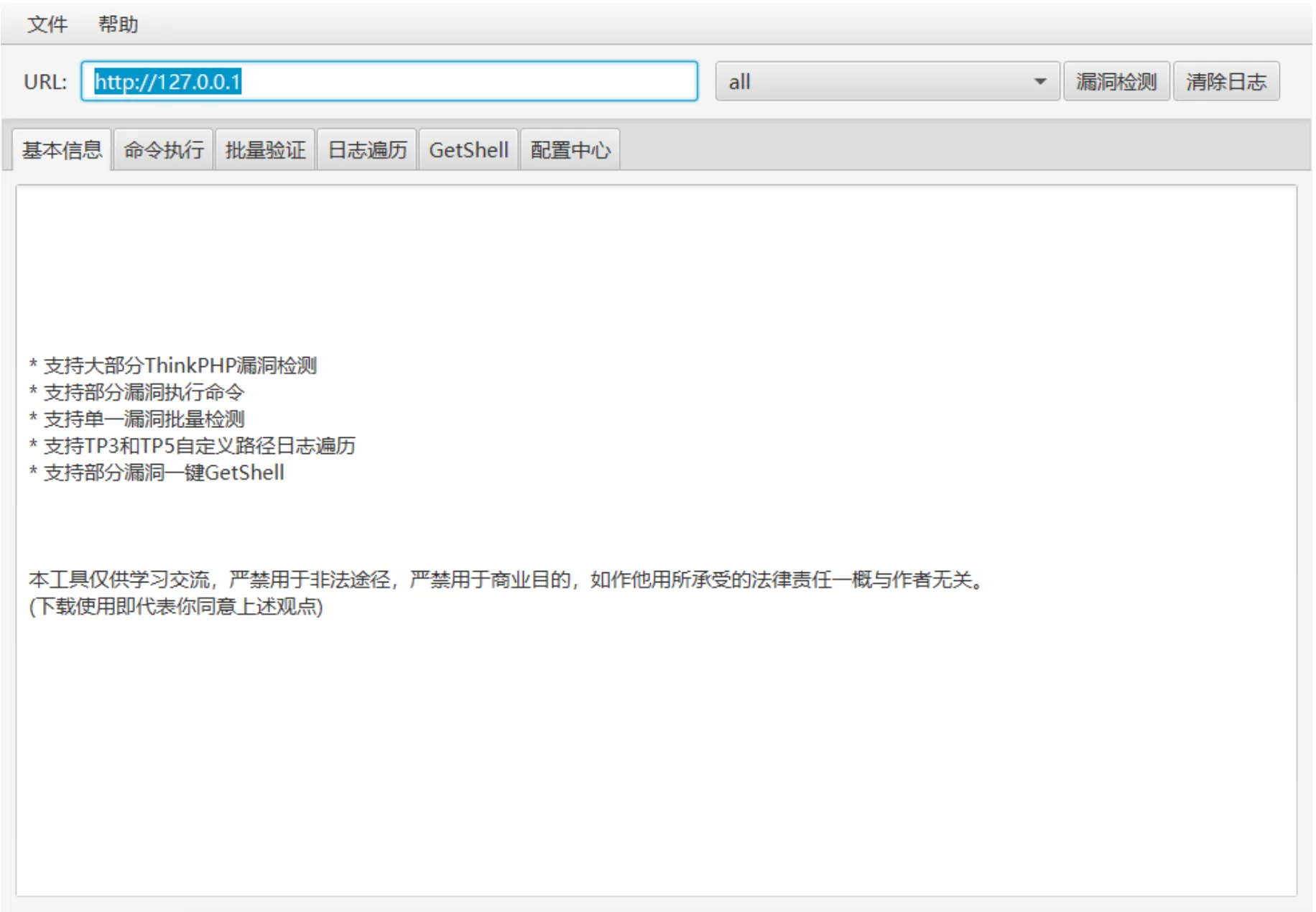Open the 命令执行 tab
The width and height of the screenshot is (1316, 912).
pos(163,150)
